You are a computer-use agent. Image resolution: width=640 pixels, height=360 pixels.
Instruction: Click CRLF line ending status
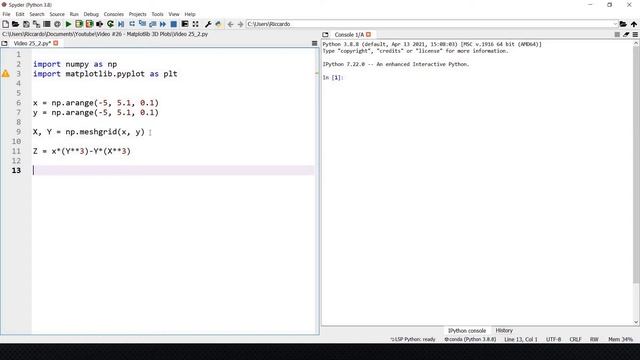tap(576, 339)
